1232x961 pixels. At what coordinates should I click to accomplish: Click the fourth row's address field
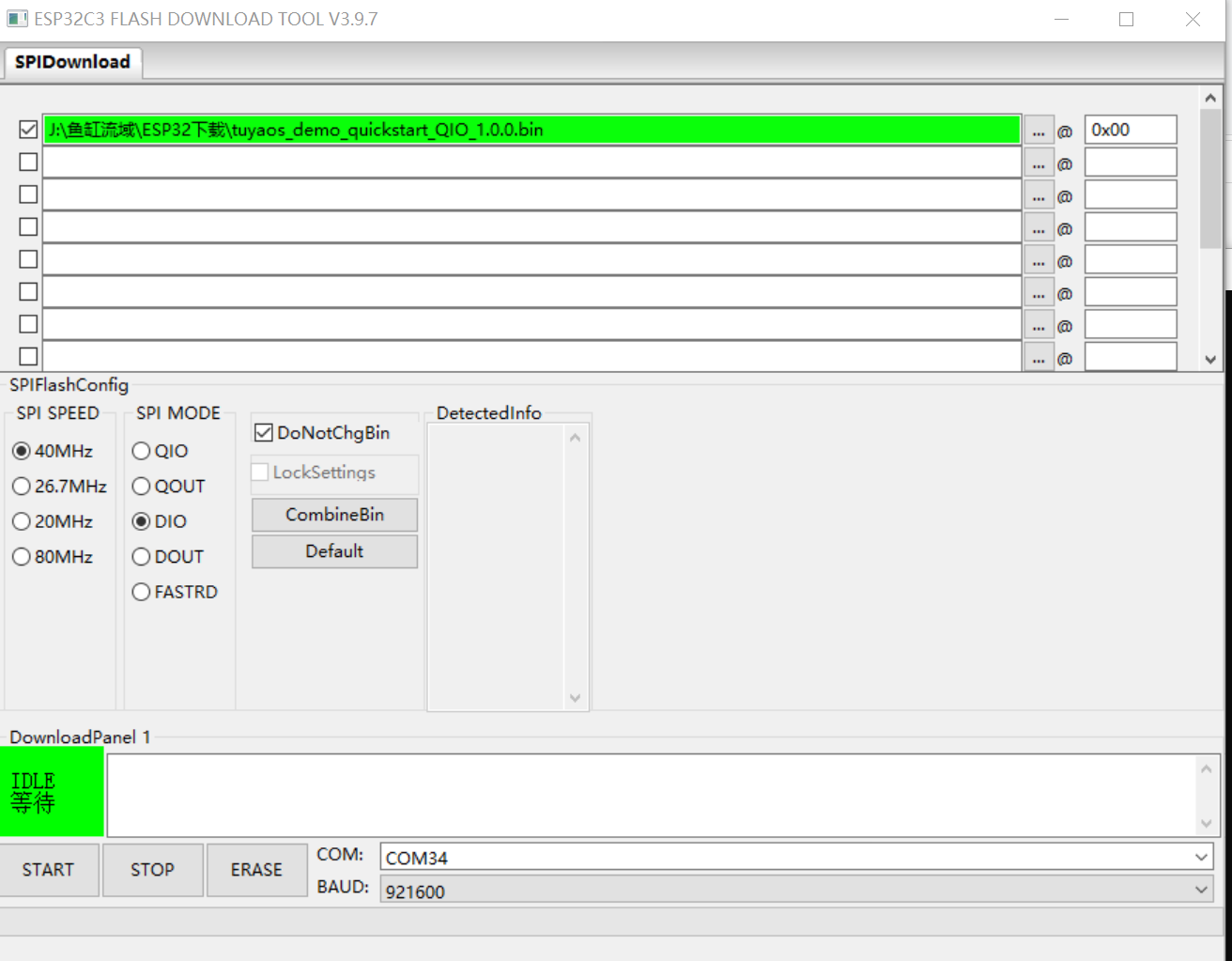[1131, 227]
